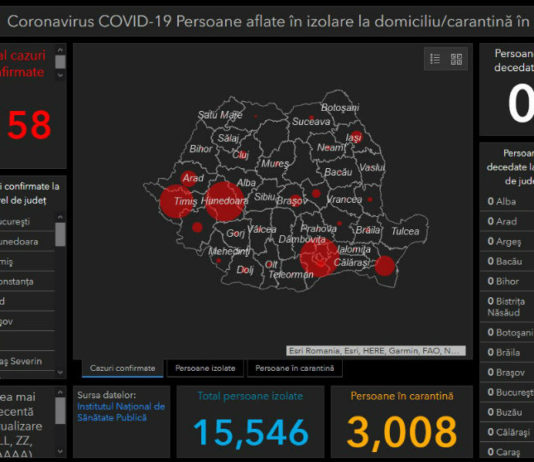Click the Satu Mare label on map

coord(220,115)
